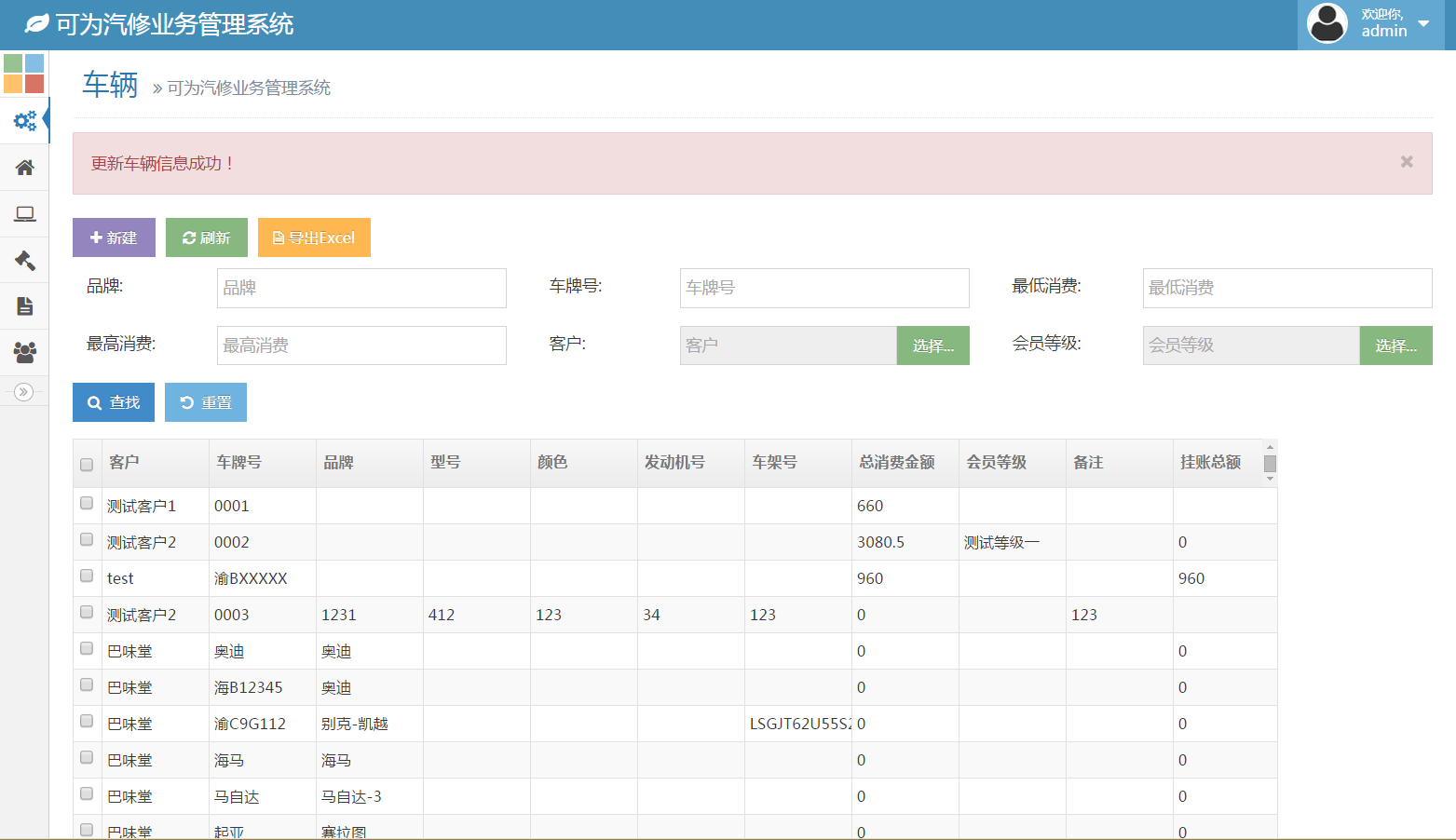
Task: Select the laptop icon in sidebar
Action: click(24, 214)
